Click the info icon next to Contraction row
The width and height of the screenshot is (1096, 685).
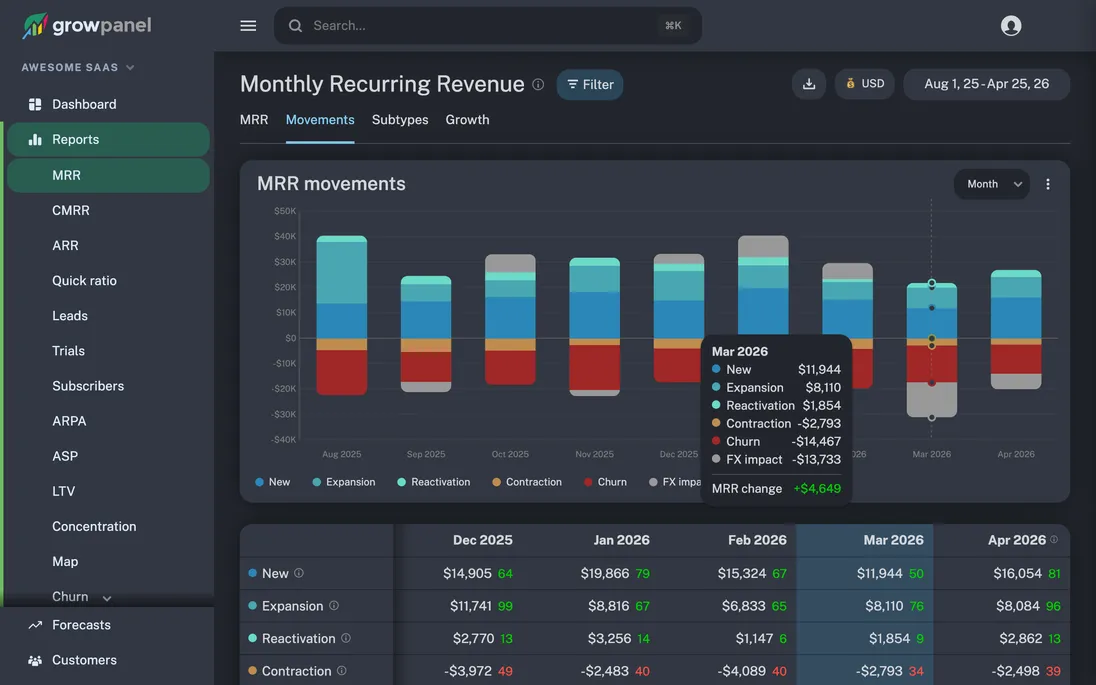341,670
